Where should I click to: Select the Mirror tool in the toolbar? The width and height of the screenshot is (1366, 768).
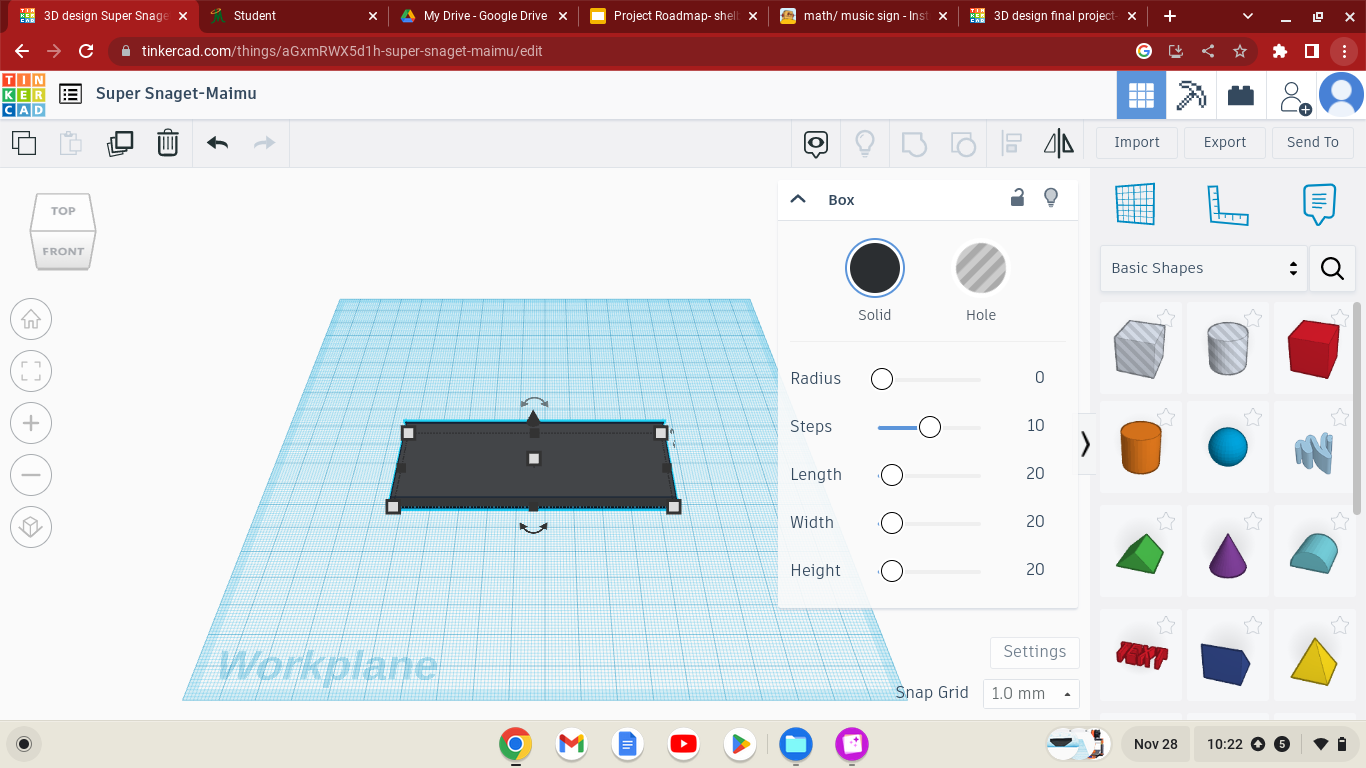(x=1057, y=143)
